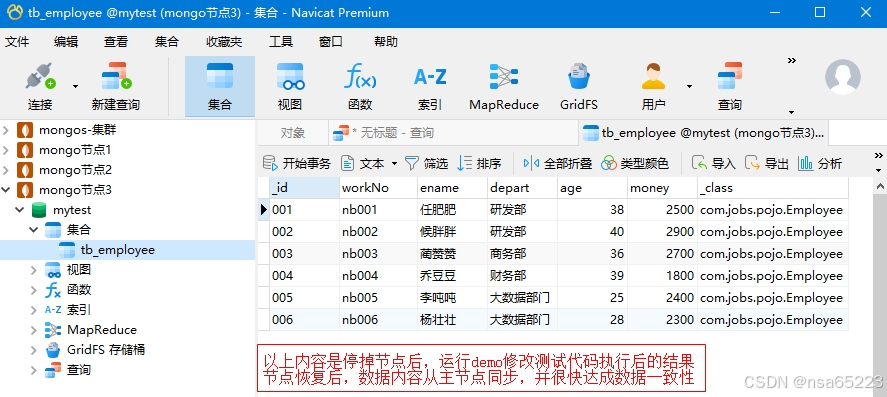
Task: Click the _id column header
Action: point(304,188)
